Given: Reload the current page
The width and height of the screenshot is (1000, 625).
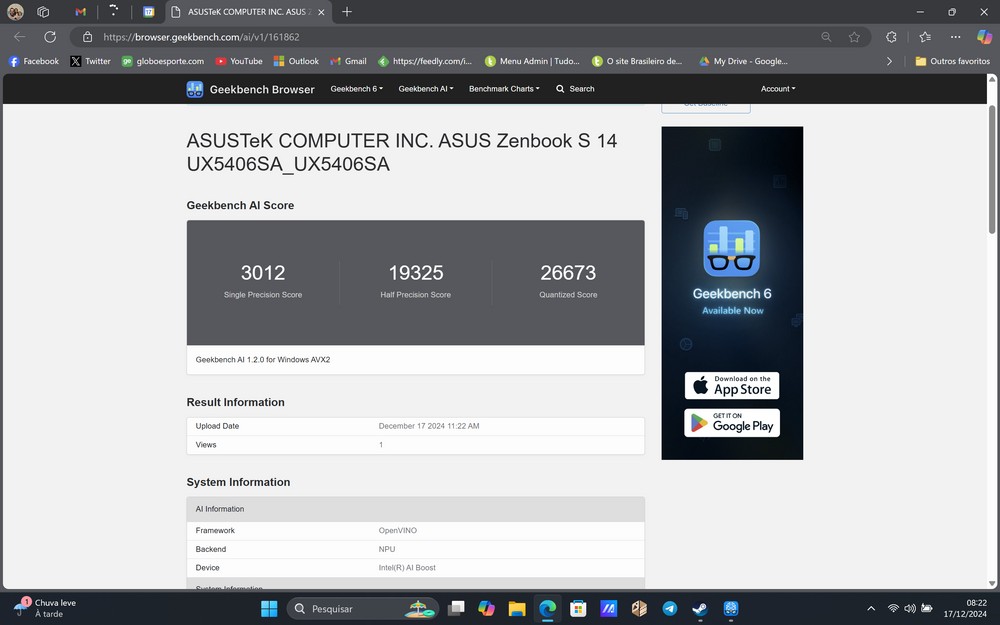Looking at the screenshot, I should tap(50, 37).
